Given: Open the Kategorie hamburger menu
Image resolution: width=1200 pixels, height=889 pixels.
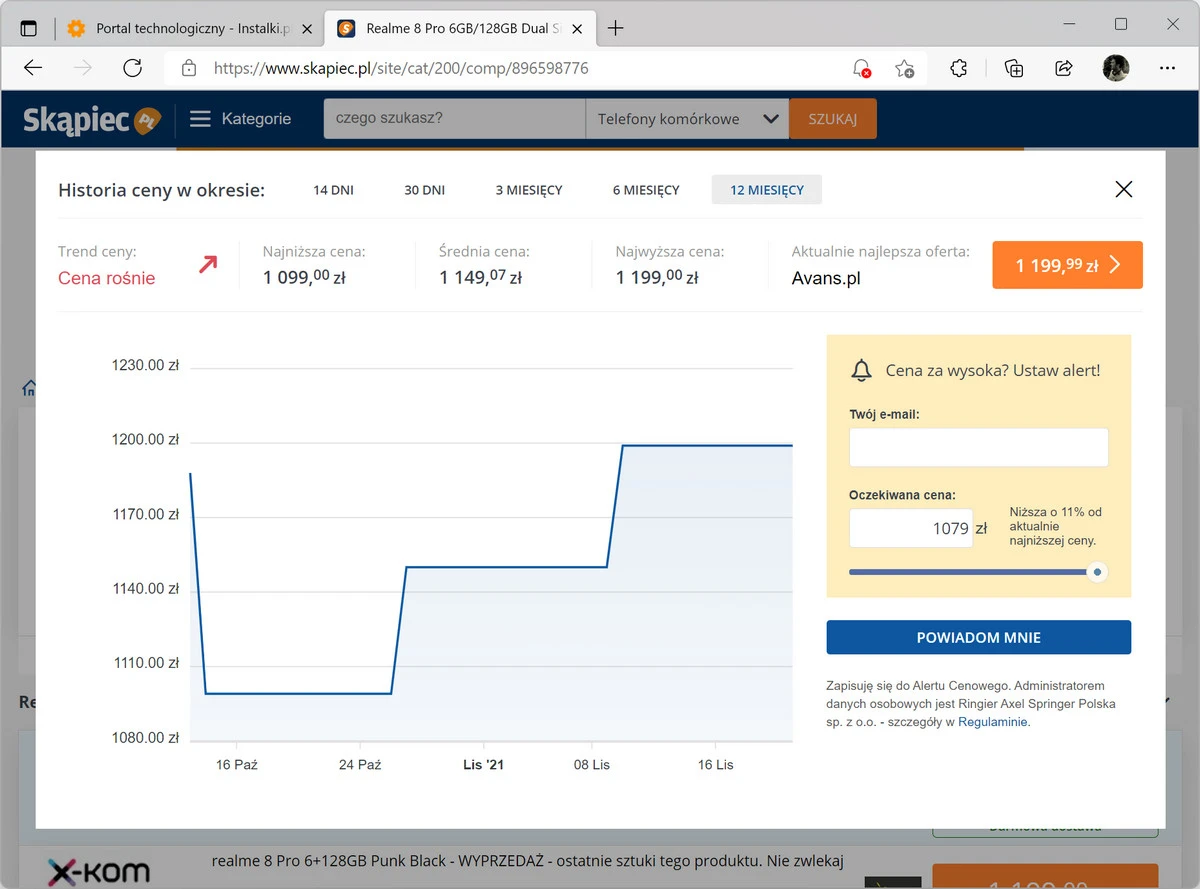Looking at the screenshot, I should [240, 119].
